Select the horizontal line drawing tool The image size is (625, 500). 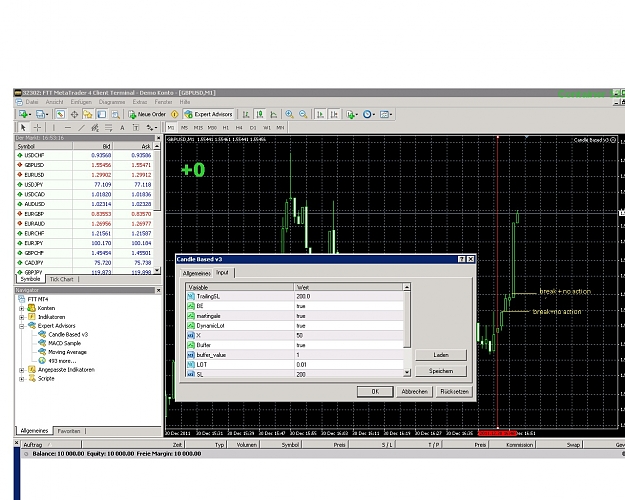67,128
